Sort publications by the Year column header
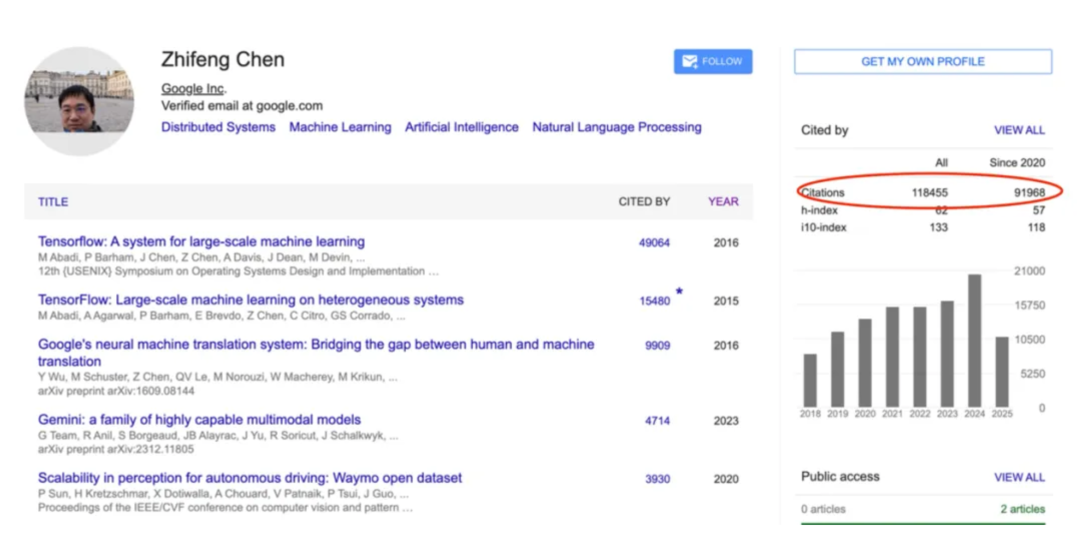This screenshot has height=534, width=1080. 723,202
